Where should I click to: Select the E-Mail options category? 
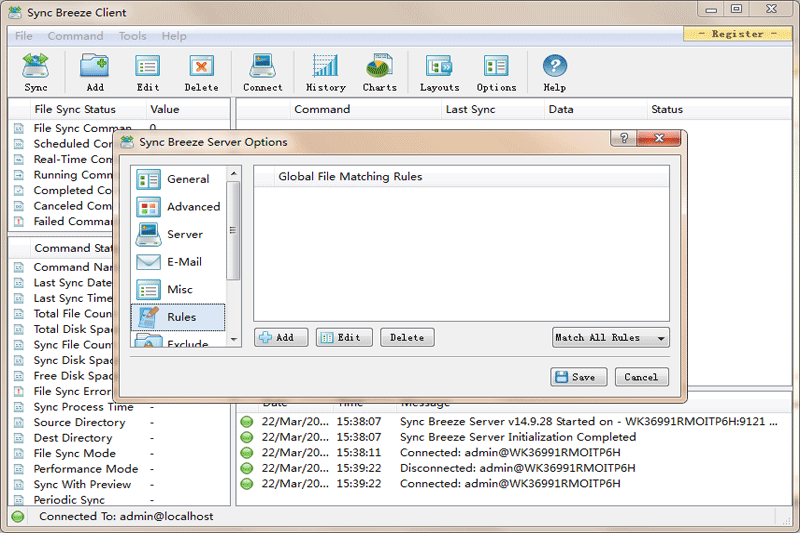click(x=178, y=262)
